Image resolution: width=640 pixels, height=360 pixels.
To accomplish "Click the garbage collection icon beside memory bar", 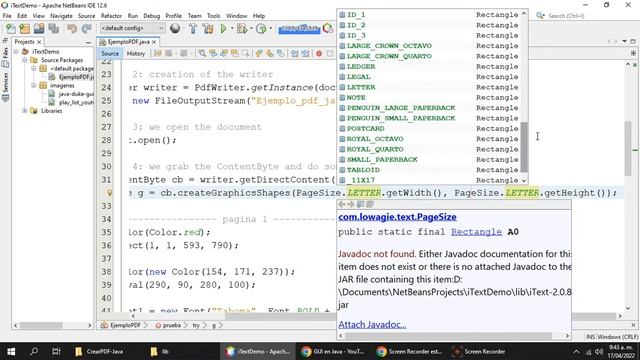I will coord(327,28).
